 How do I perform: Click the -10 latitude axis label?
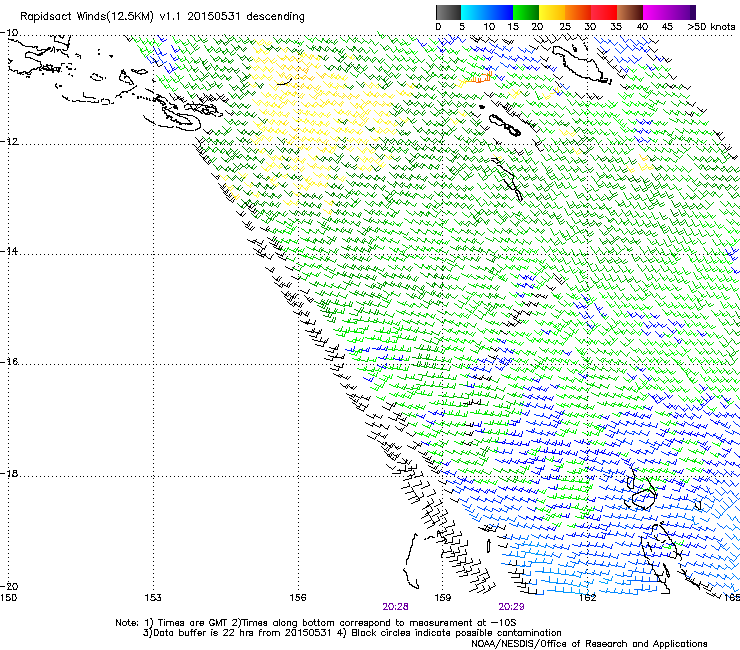click(9, 33)
